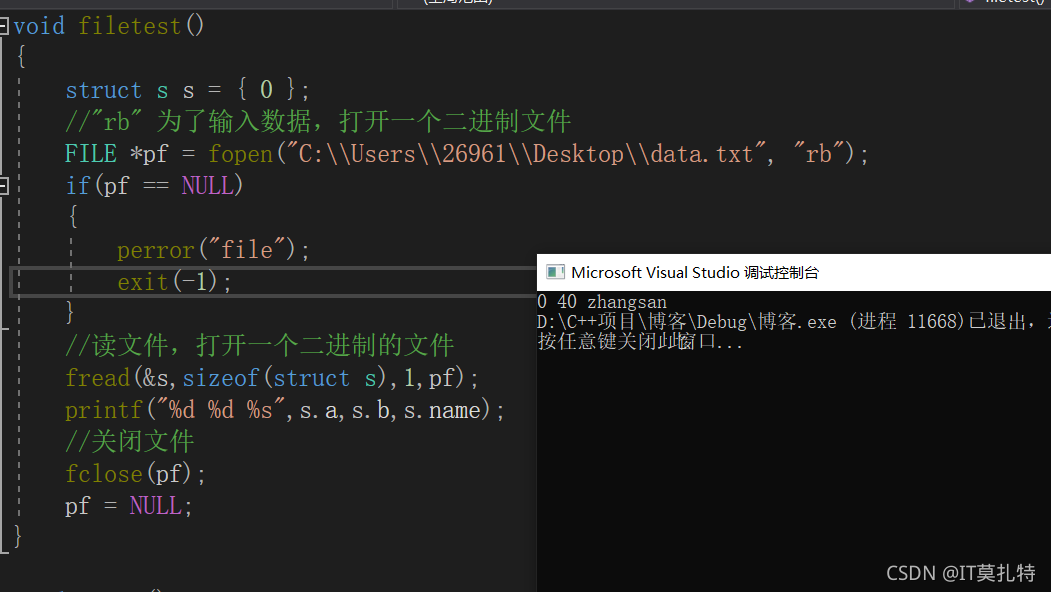This screenshot has width=1051, height=592.
Task: Click the console line with 博客.exe path
Action: click(794, 322)
